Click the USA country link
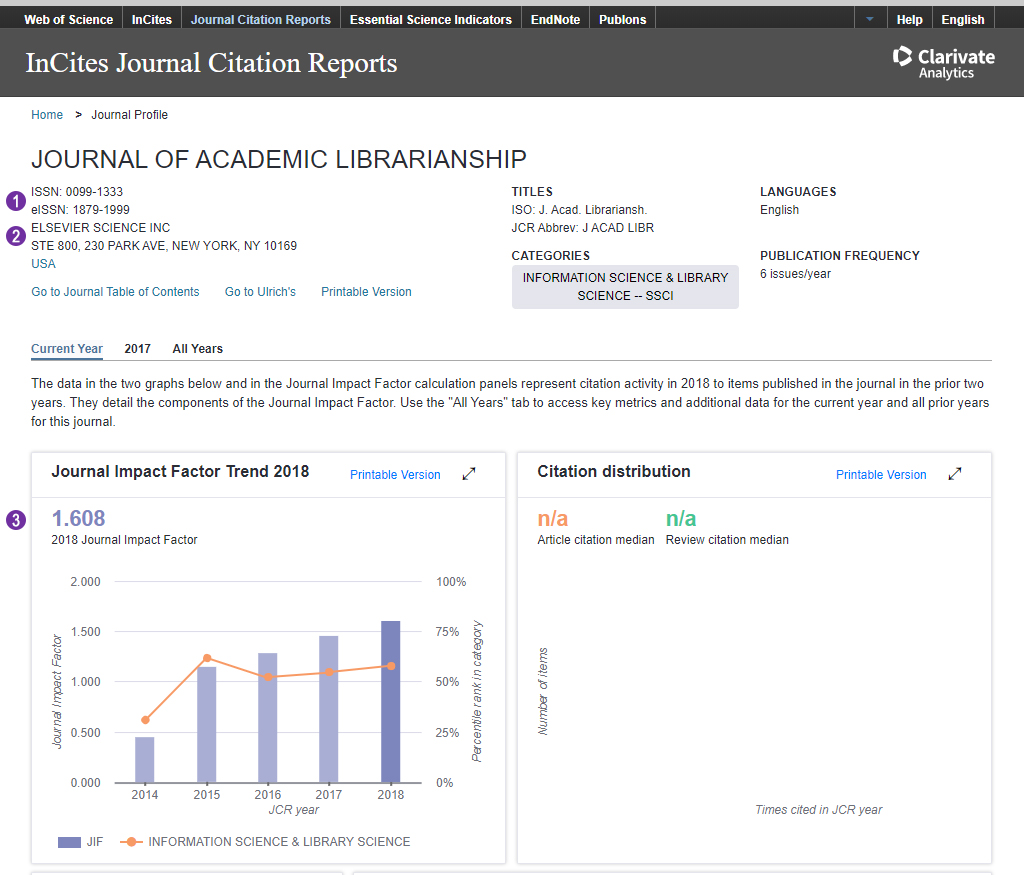 pos(43,264)
